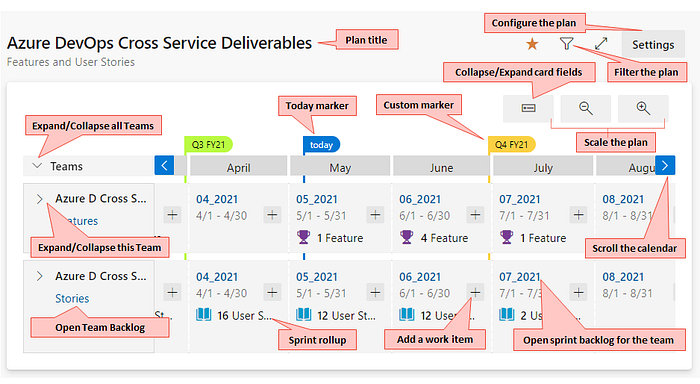Click plus before April in Stories row

click(172, 292)
